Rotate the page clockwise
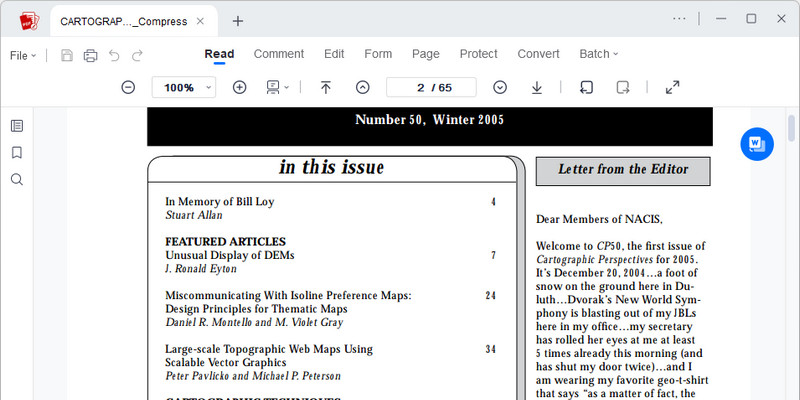Viewport: 800px width, 400px height. coord(622,87)
